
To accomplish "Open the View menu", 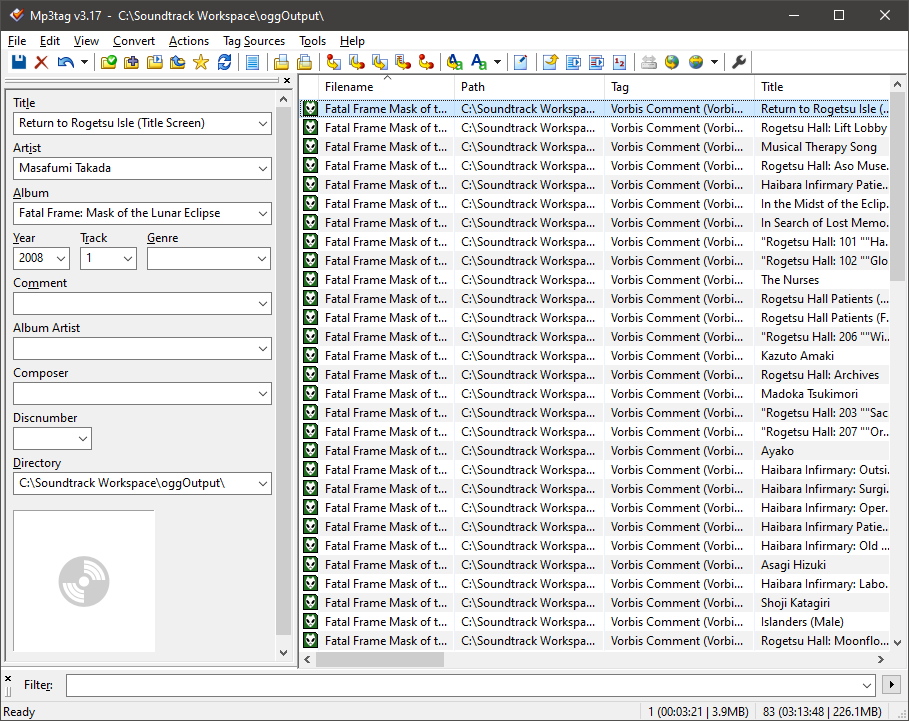I will pos(86,41).
